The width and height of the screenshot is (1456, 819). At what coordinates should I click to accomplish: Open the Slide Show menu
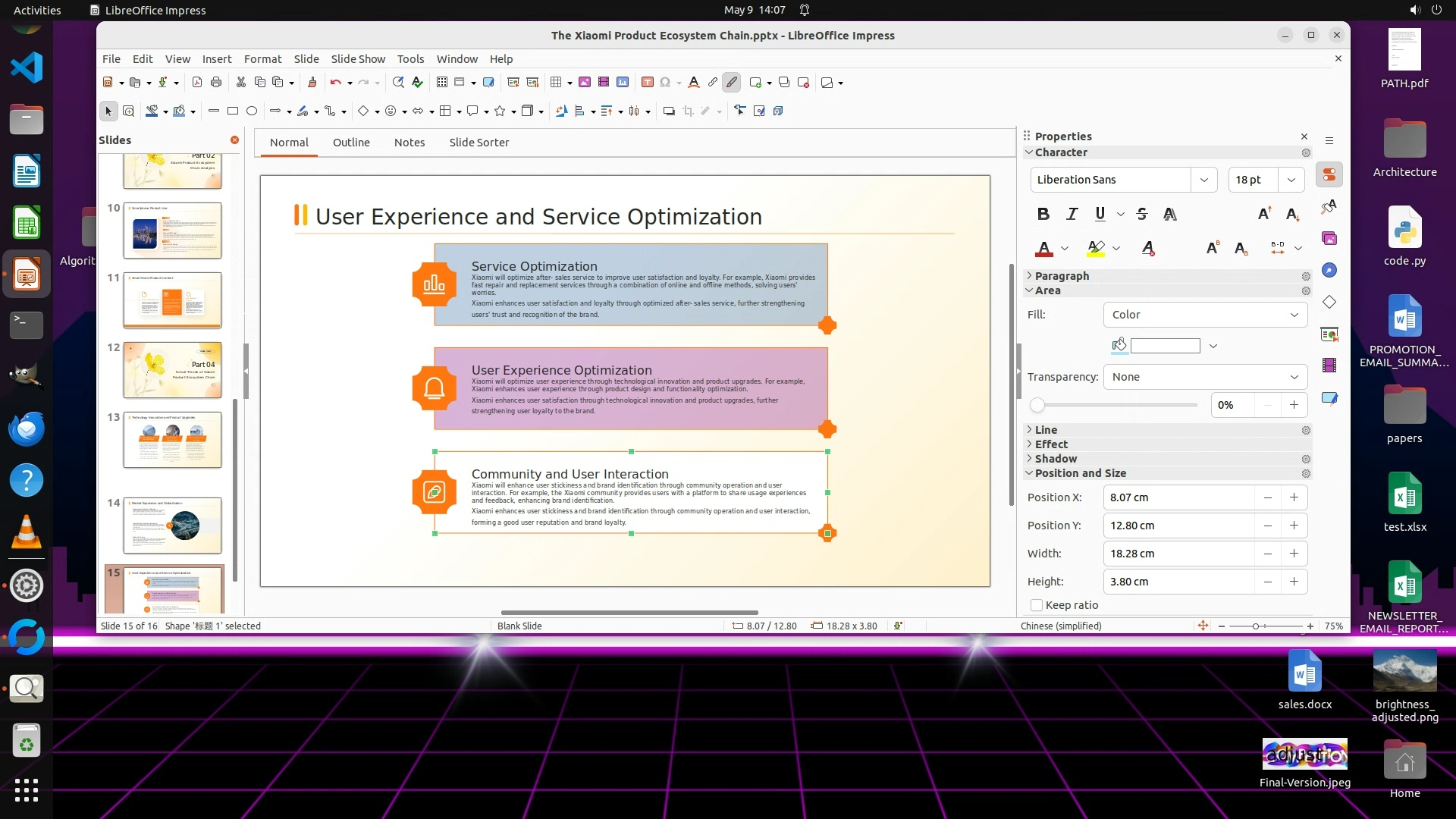357,59
